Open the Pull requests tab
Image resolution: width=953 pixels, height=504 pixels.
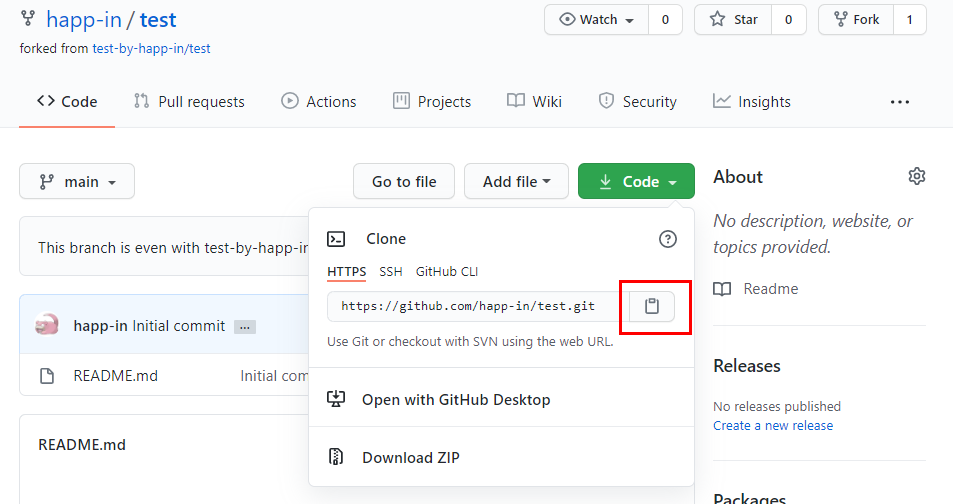point(189,102)
